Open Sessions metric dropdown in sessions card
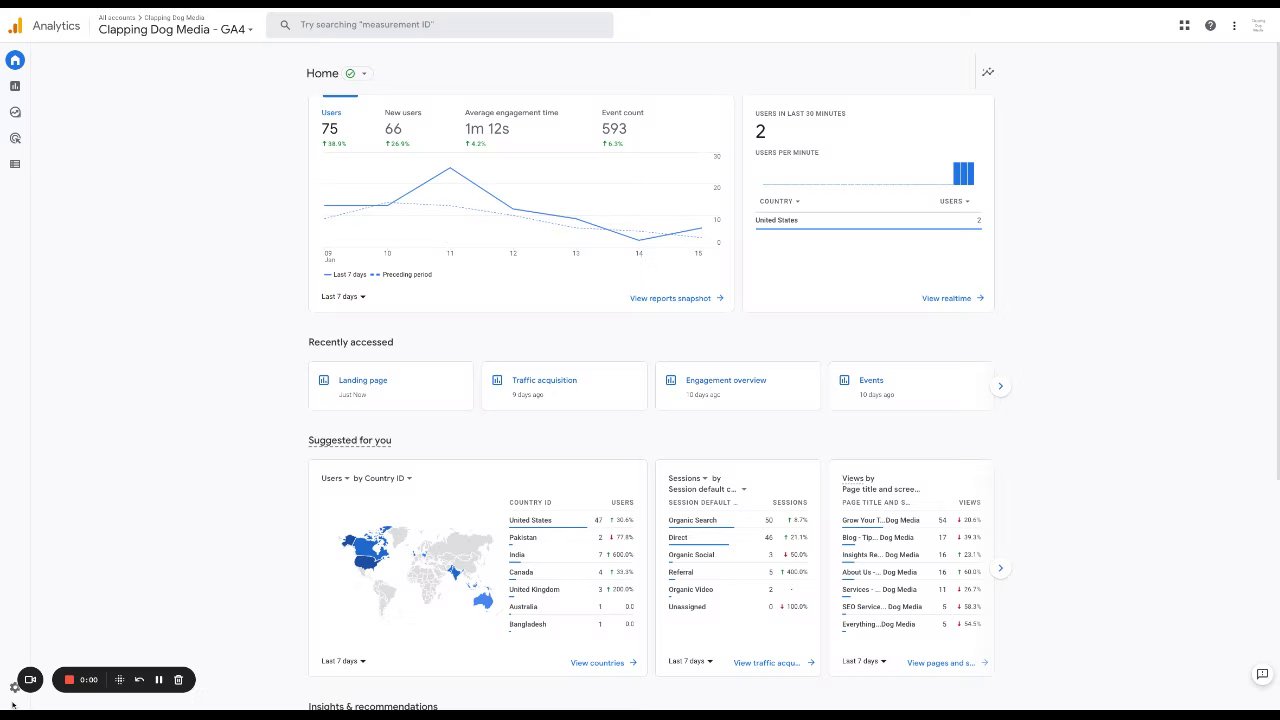1280x720 pixels. pos(688,478)
